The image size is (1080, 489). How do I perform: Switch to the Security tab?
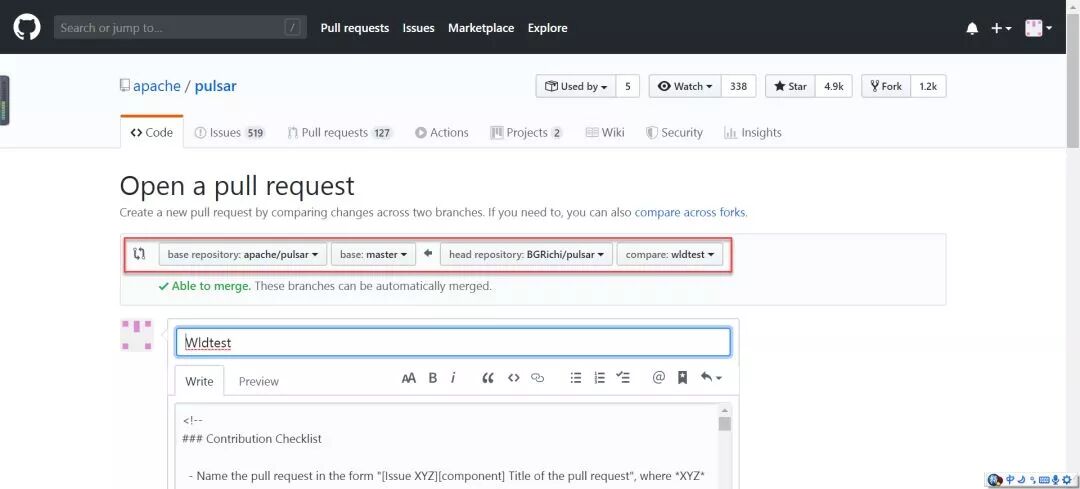click(674, 132)
